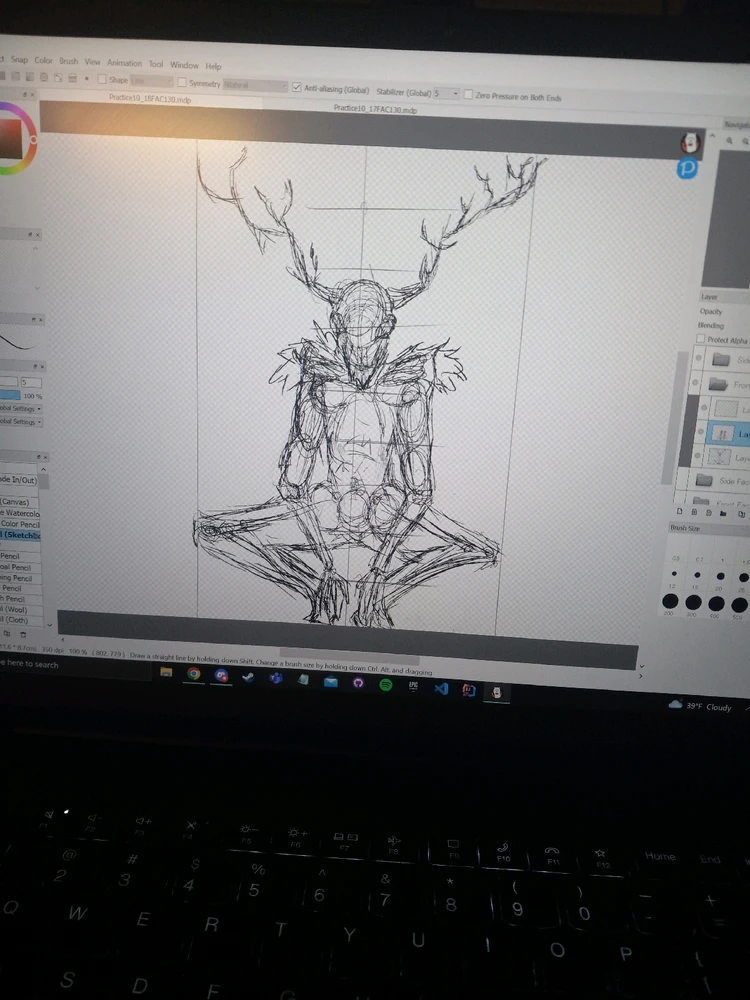
Task: Open the Epic Games taskbar icon
Action: click(x=413, y=686)
